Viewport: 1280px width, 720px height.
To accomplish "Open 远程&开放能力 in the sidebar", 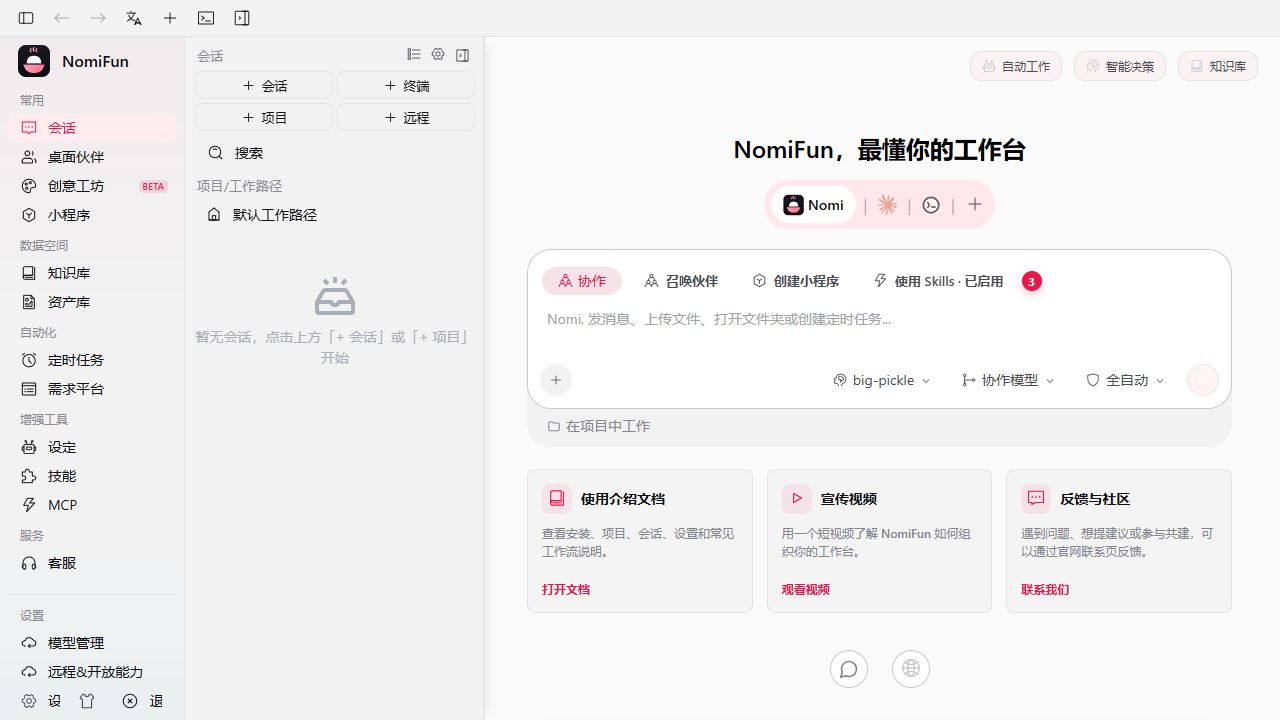I will click(92, 672).
